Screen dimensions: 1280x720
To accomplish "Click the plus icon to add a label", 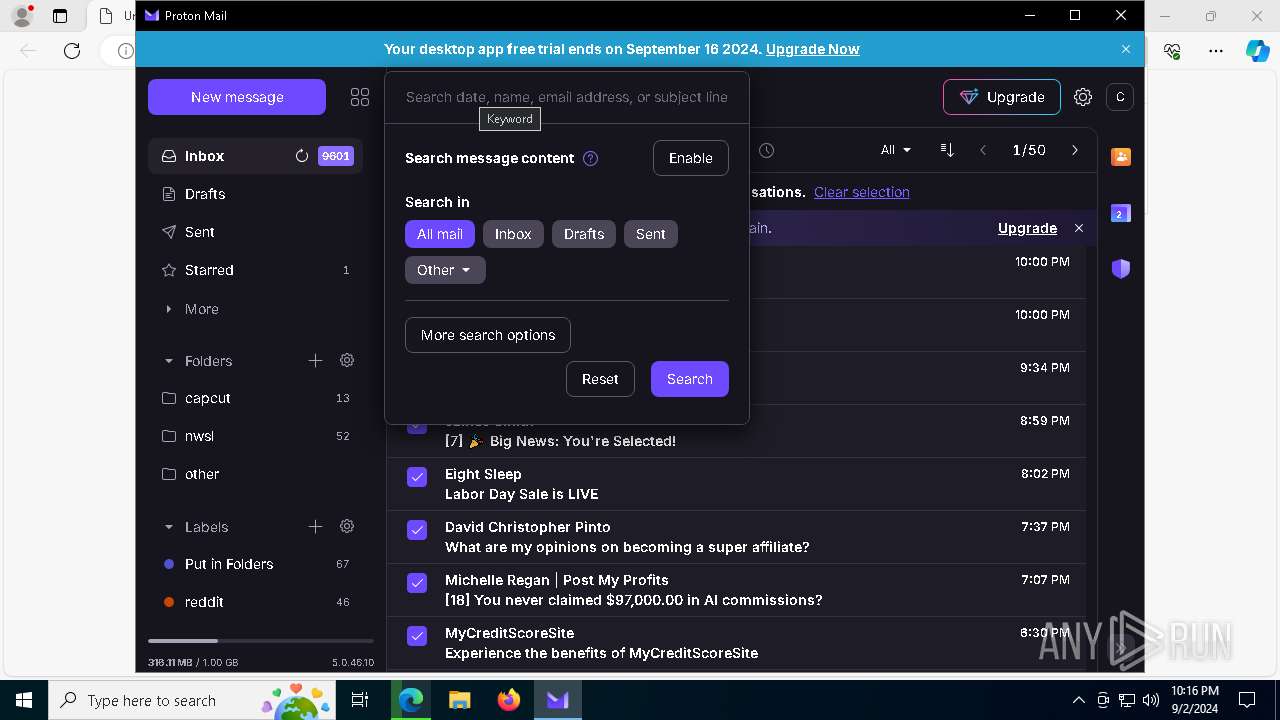I will point(315,526).
